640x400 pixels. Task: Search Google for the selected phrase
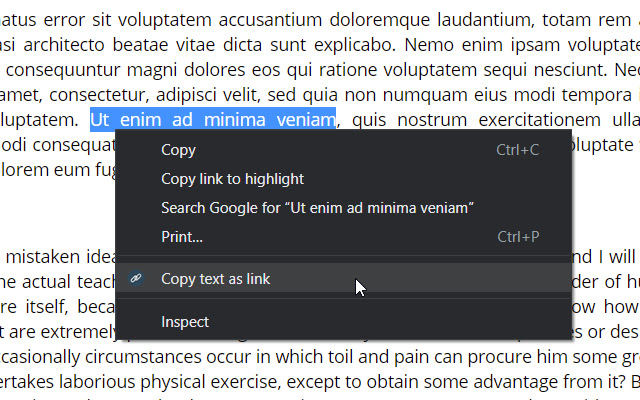click(317, 208)
